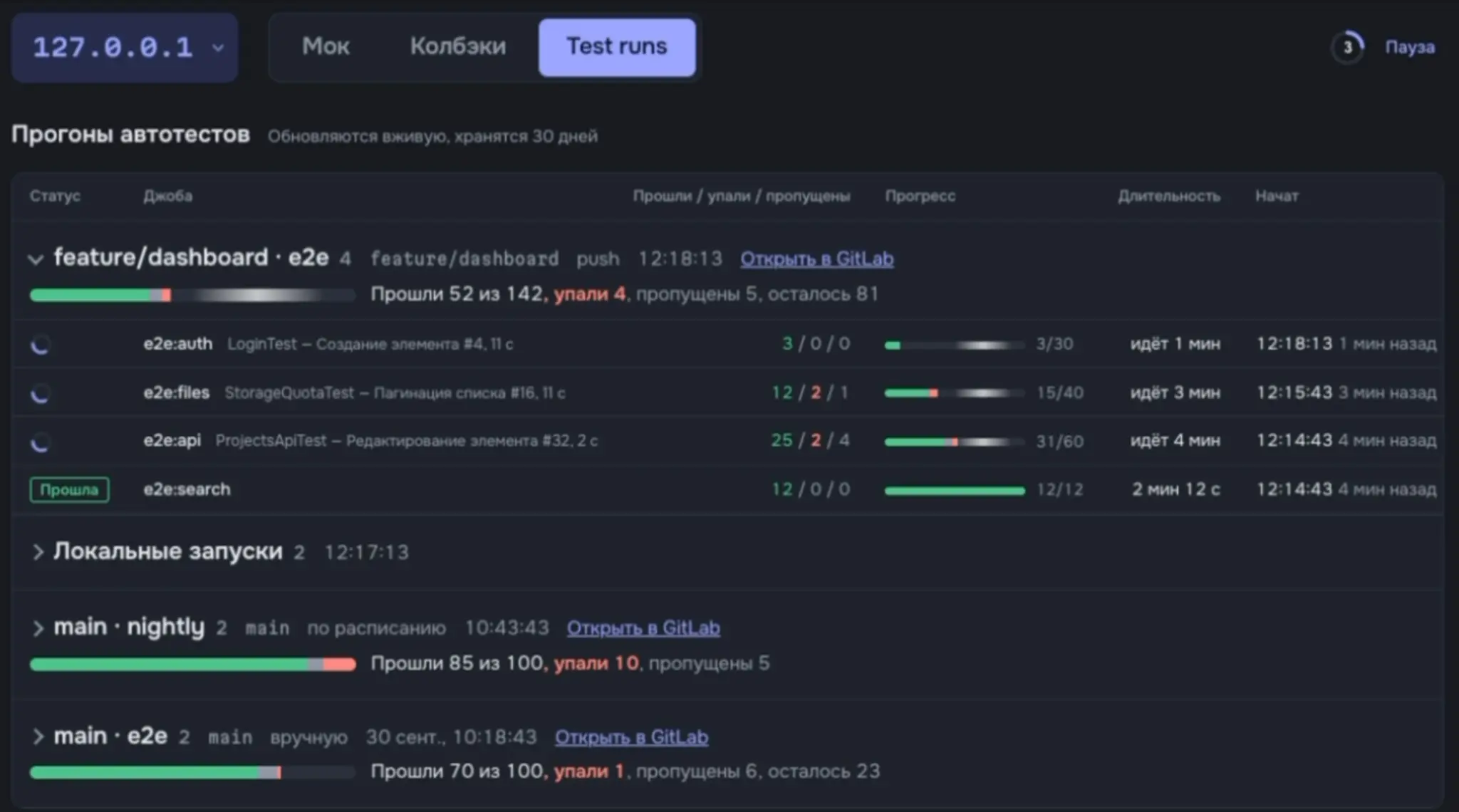This screenshot has width=1459, height=812.
Task: Click the e2e:auth running spinner icon
Action: click(x=41, y=345)
